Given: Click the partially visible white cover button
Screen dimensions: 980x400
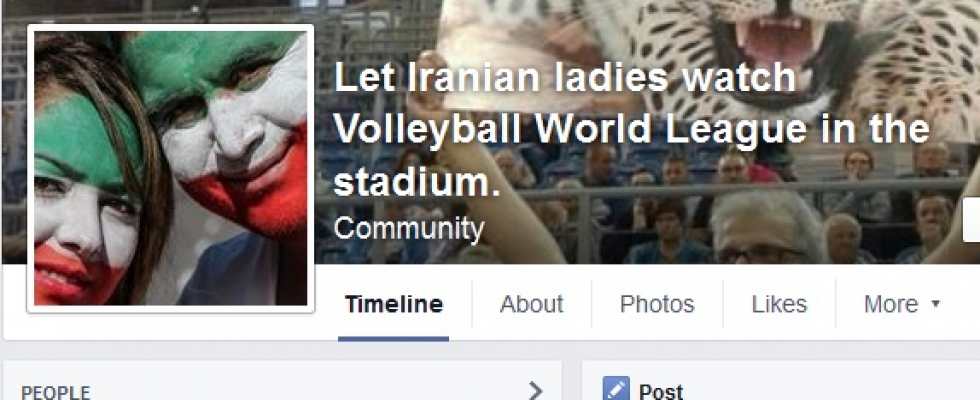Looking at the screenshot, I should coord(971,219).
